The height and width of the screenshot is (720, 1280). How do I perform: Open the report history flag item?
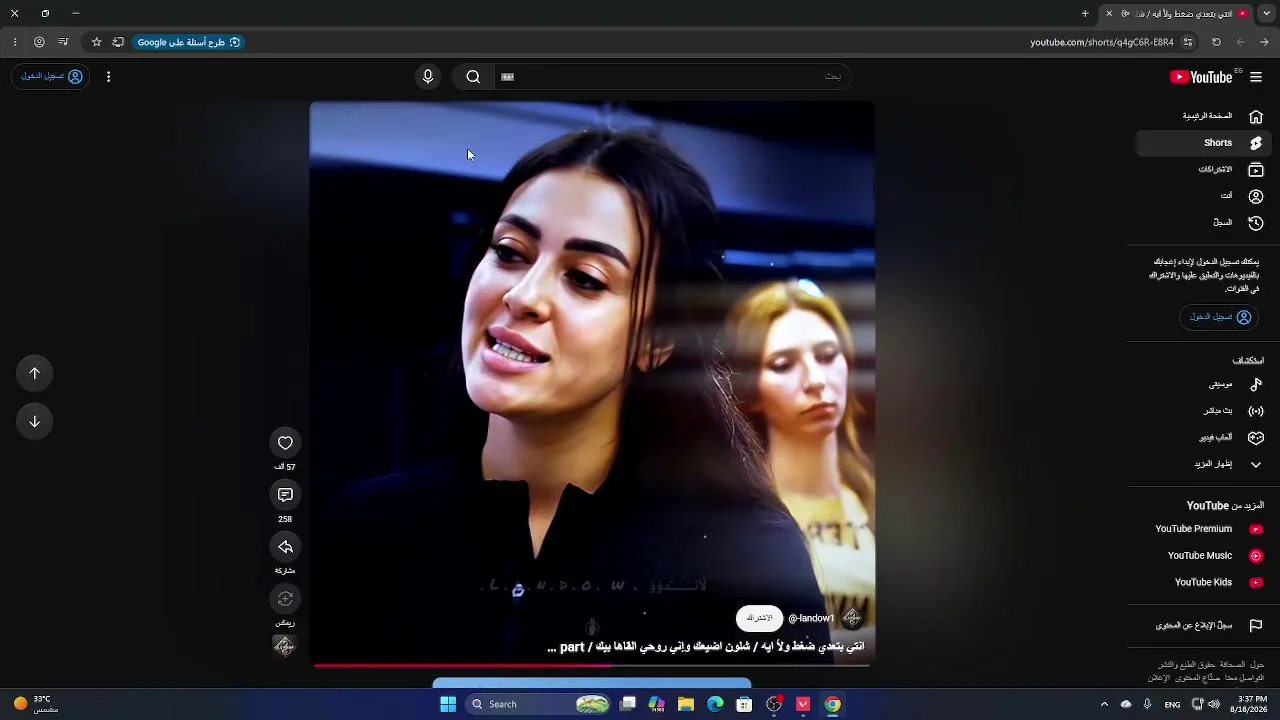click(1204, 625)
